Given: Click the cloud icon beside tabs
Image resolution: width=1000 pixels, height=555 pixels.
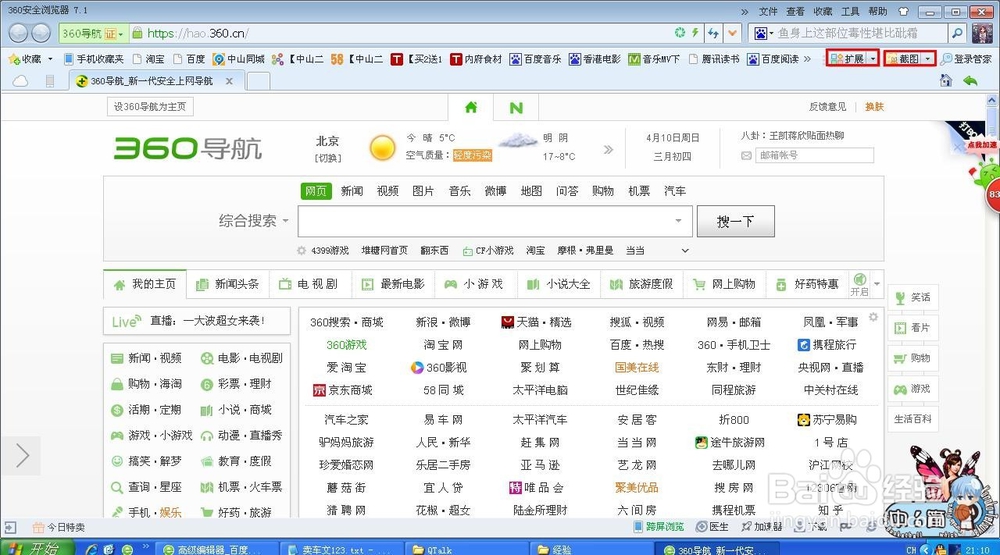Looking at the screenshot, I should 20,81.
